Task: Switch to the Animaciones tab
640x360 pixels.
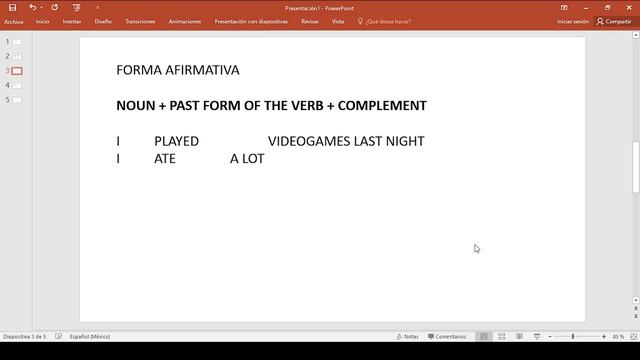Action: [184, 21]
